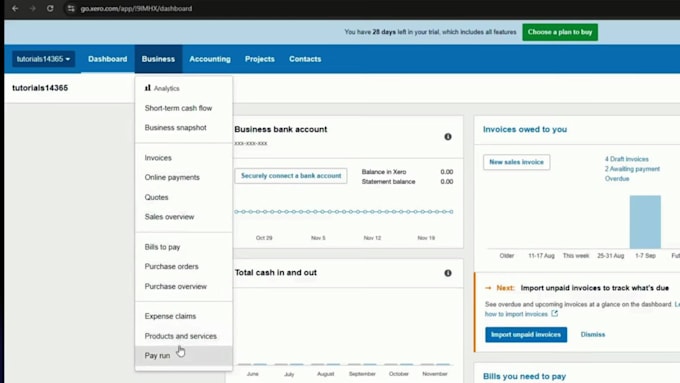Click the Total cash in and out title

coord(276,272)
